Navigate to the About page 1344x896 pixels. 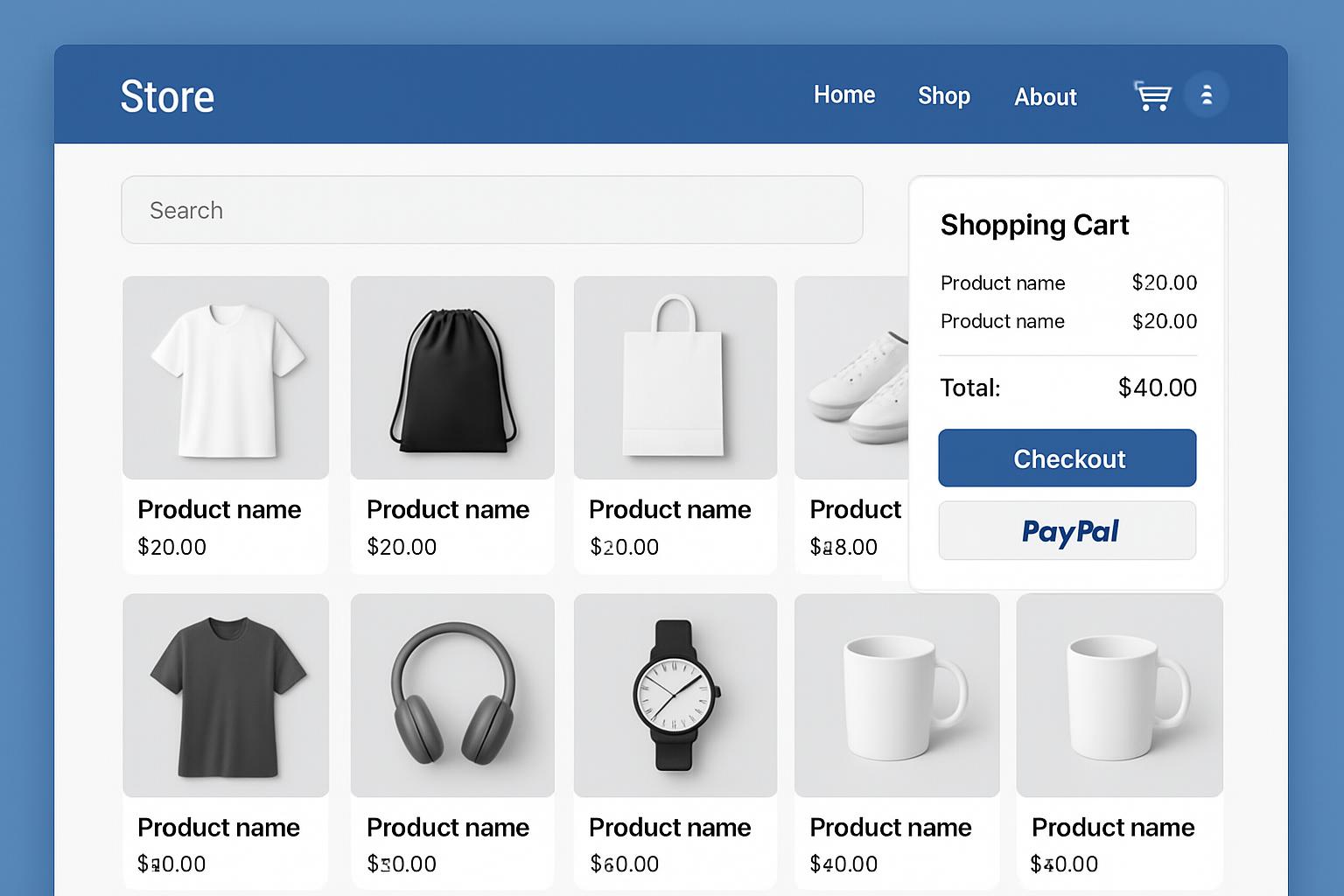coord(1045,96)
